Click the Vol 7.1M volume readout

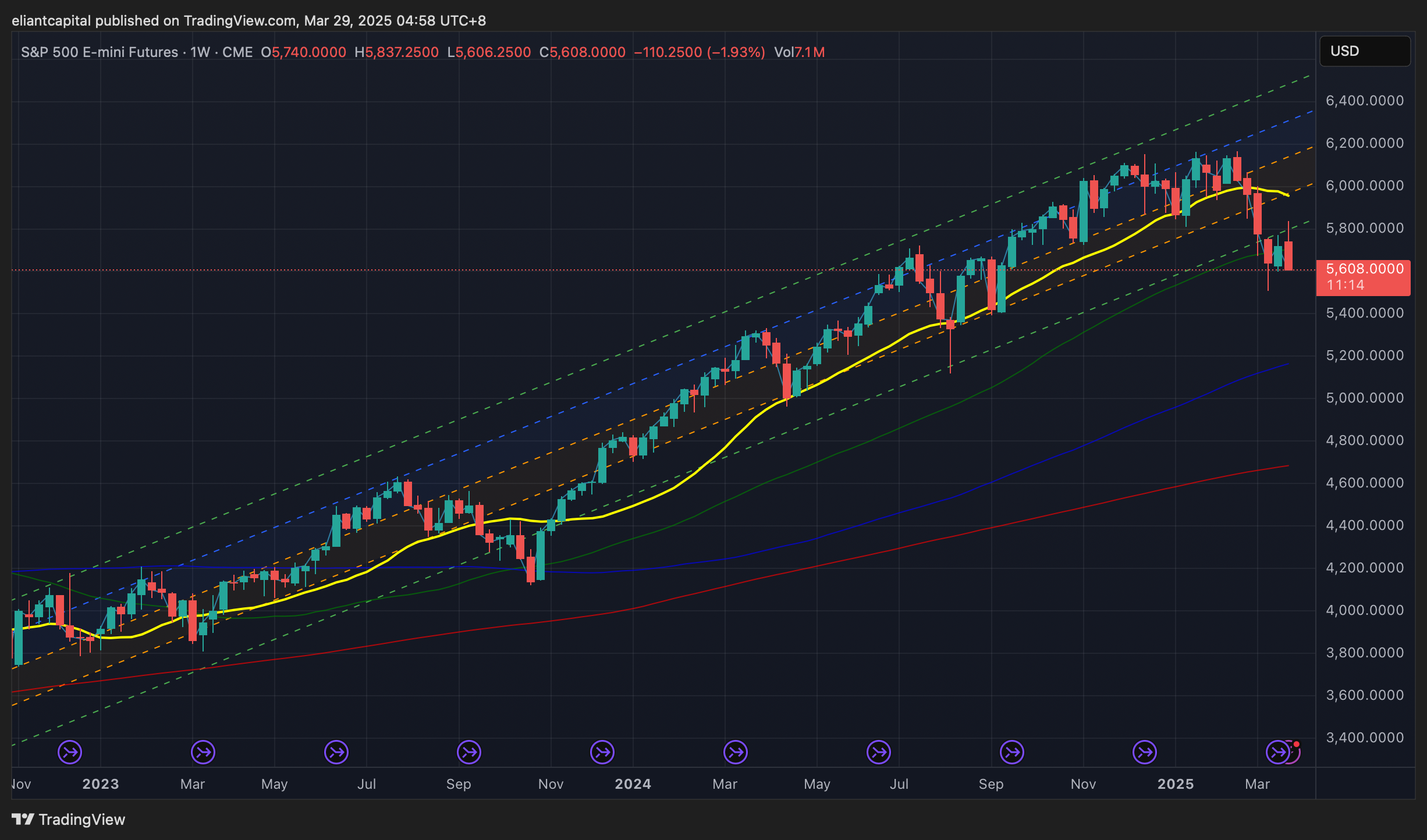(799, 52)
